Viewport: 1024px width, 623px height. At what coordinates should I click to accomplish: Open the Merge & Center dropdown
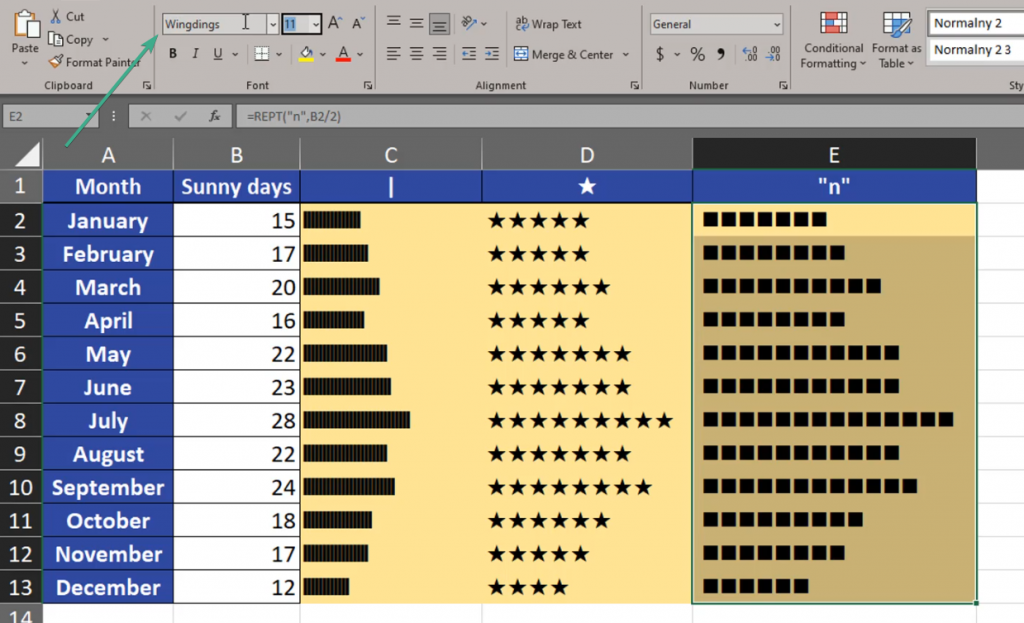tap(625, 55)
